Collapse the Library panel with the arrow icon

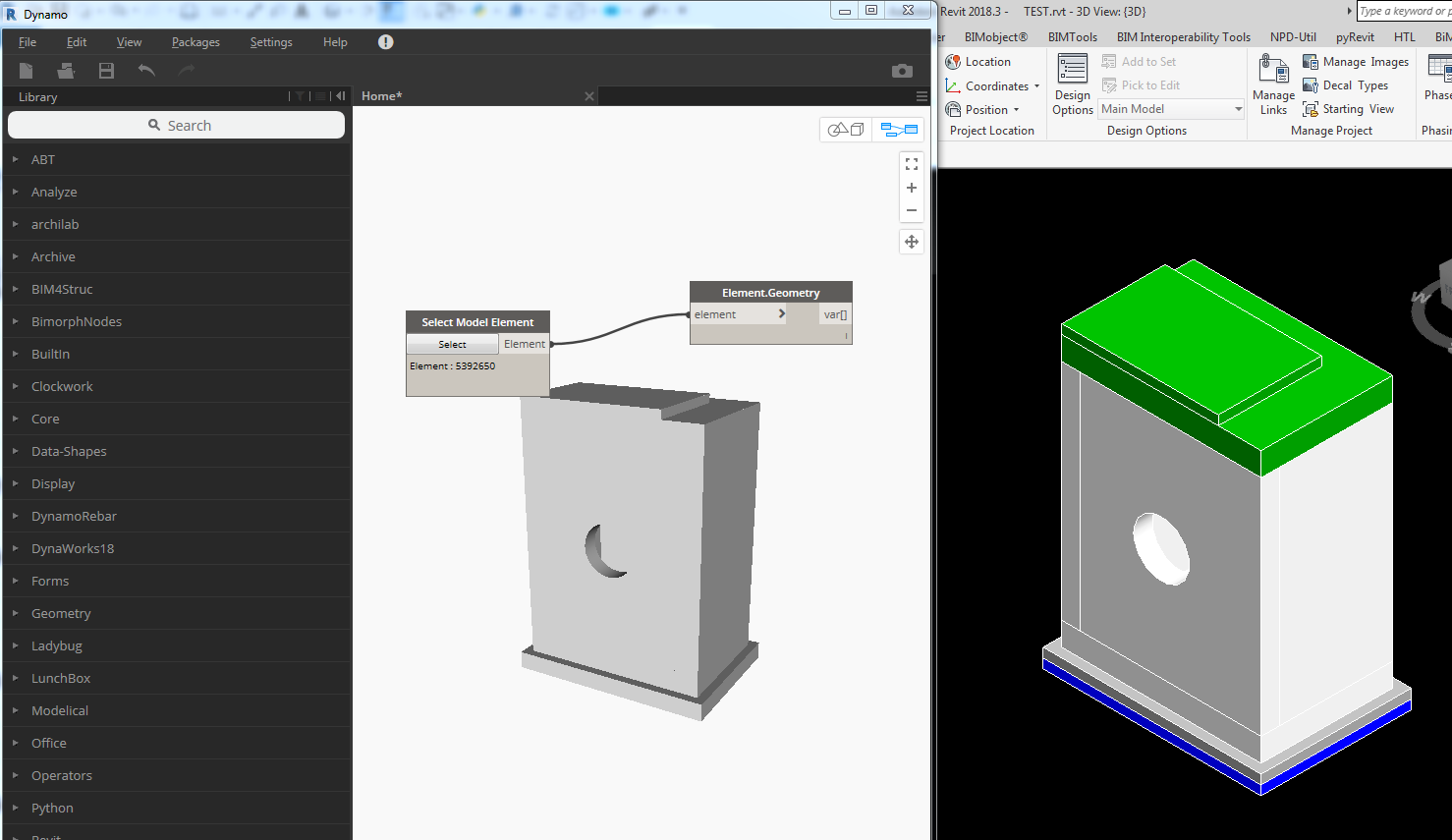[x=340, y=96]
